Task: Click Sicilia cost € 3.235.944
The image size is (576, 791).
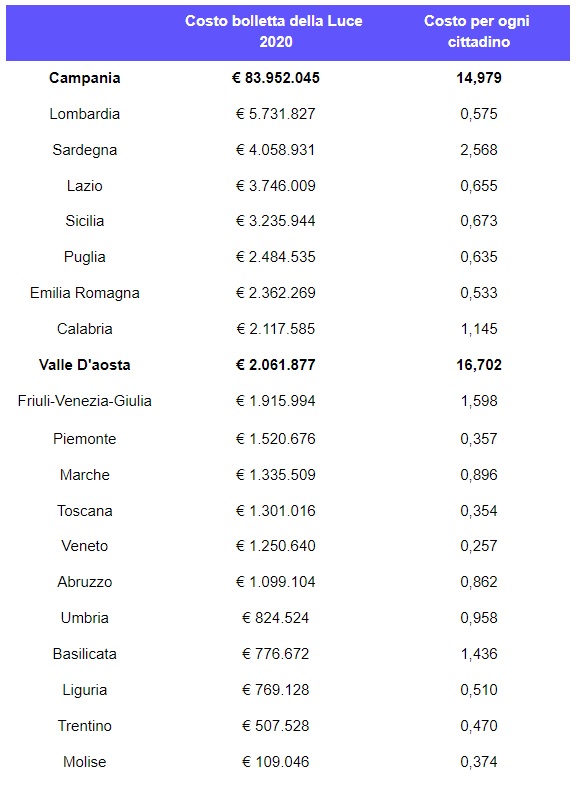Action: pyautogui.click(x=275, y=221)
